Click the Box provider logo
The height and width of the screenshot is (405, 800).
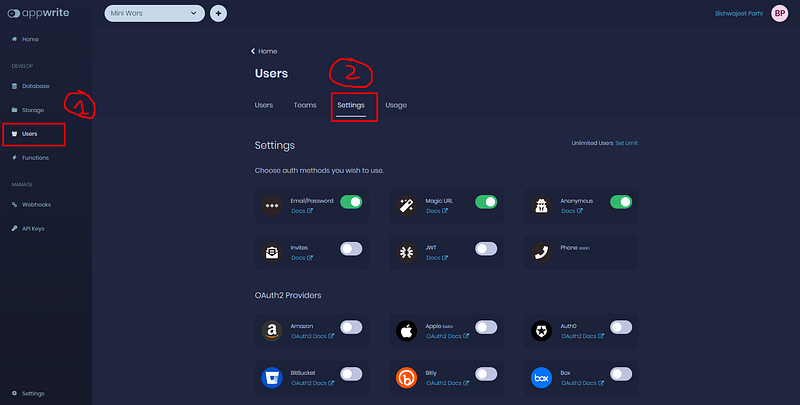541,378
